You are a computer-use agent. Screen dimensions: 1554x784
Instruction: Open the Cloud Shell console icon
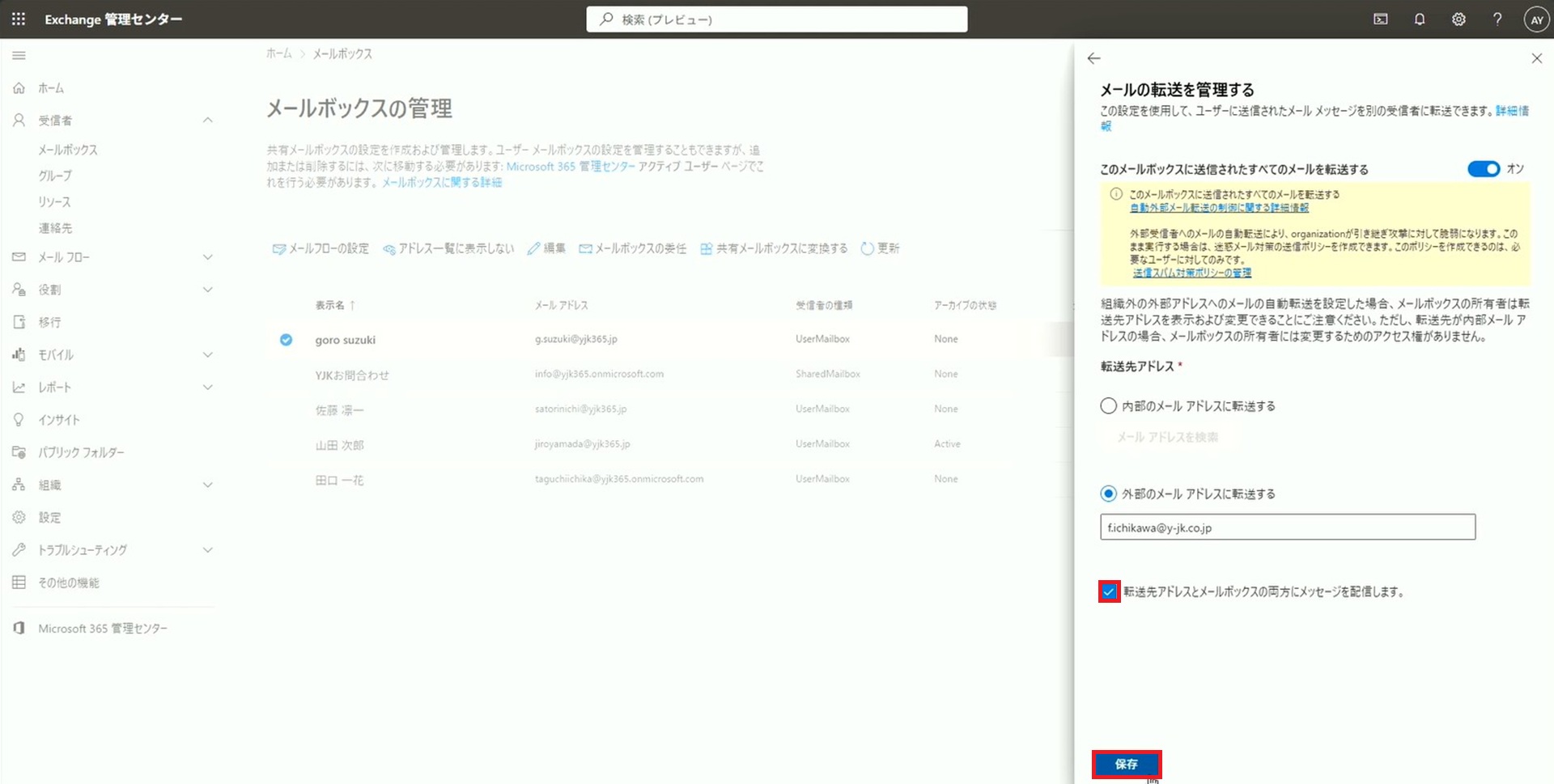click(x=1380, y=19)
